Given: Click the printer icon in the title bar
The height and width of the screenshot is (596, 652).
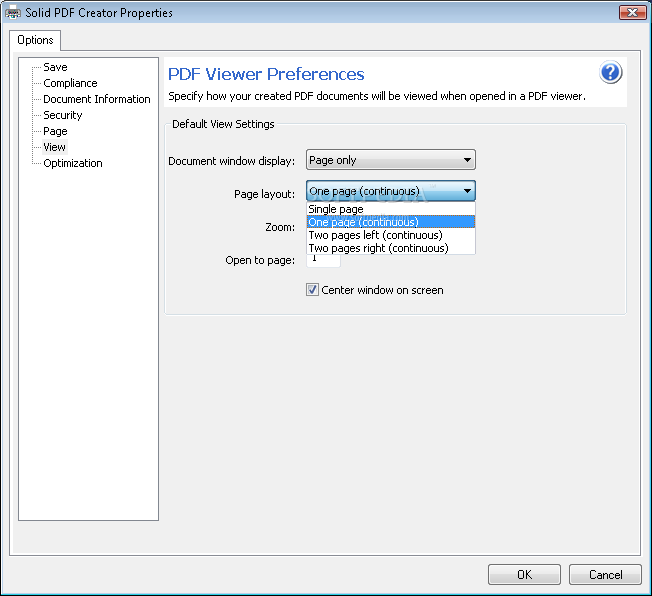Looking at the screenshot, I should tap(12, 12).
